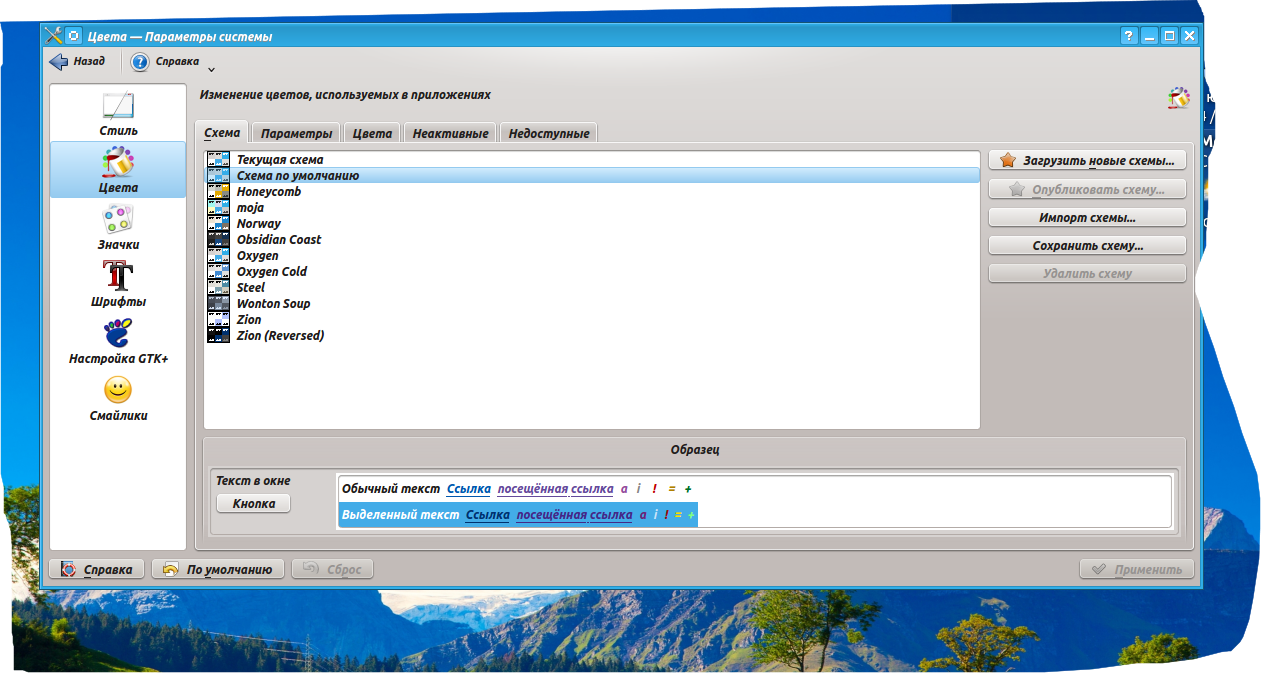Open the Неактивные tab

coord(450,134)
